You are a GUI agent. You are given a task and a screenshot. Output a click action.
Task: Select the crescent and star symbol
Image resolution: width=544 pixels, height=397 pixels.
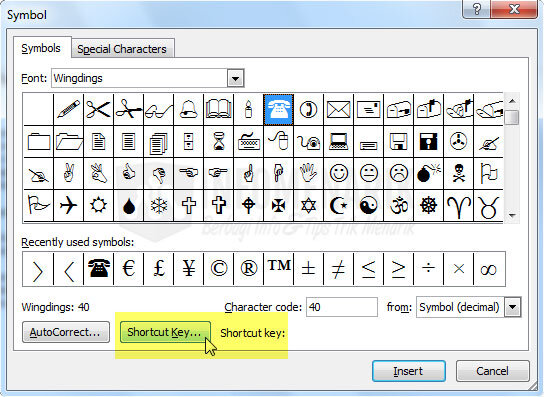point(338,205)
